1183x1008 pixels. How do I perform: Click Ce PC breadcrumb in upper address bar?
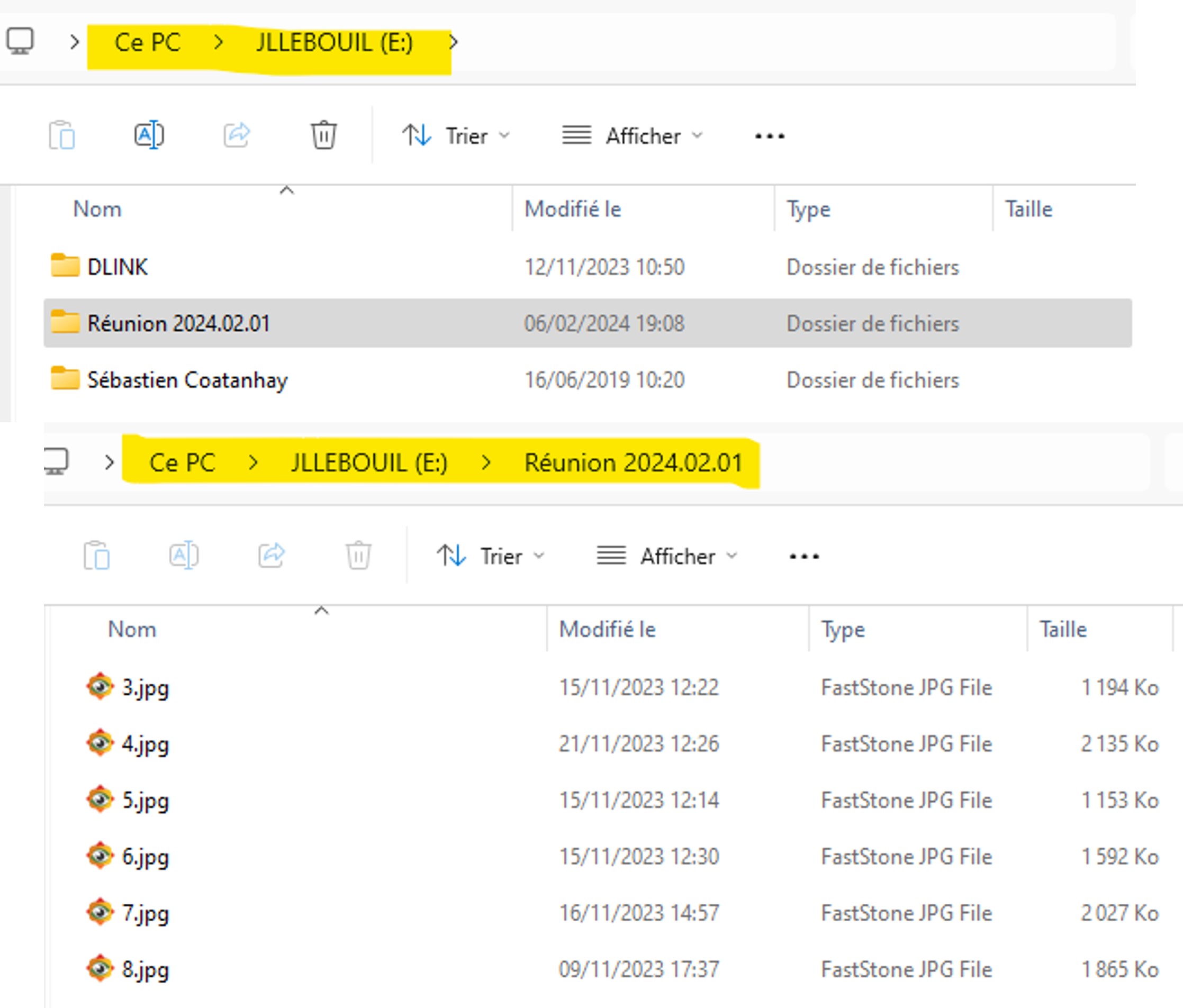tap(147, 42)
